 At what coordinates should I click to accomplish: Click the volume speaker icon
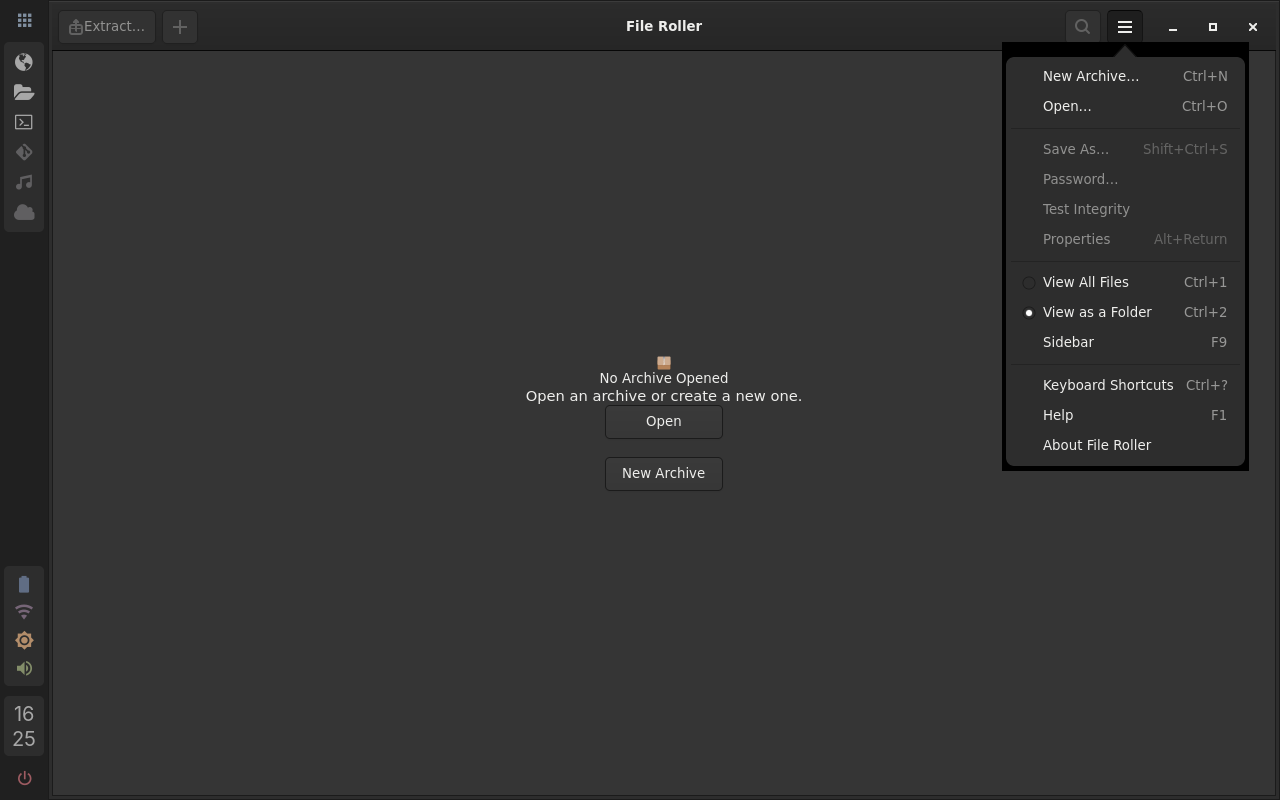coord(24,668)
